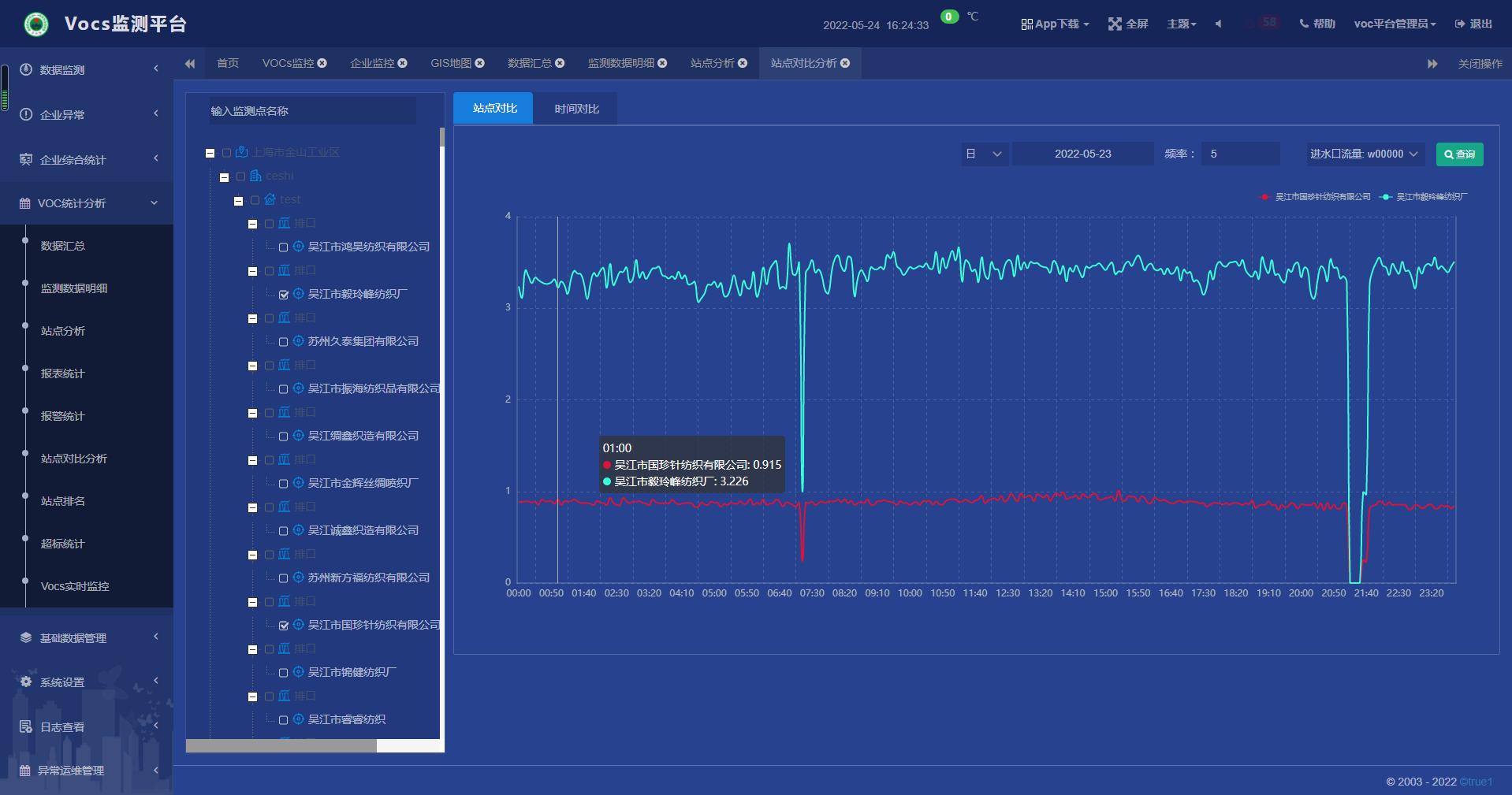Open the 进水口流量 w00000 dropdown
The width and height of the screenshot is (1512, 795).
point(1364,154)
